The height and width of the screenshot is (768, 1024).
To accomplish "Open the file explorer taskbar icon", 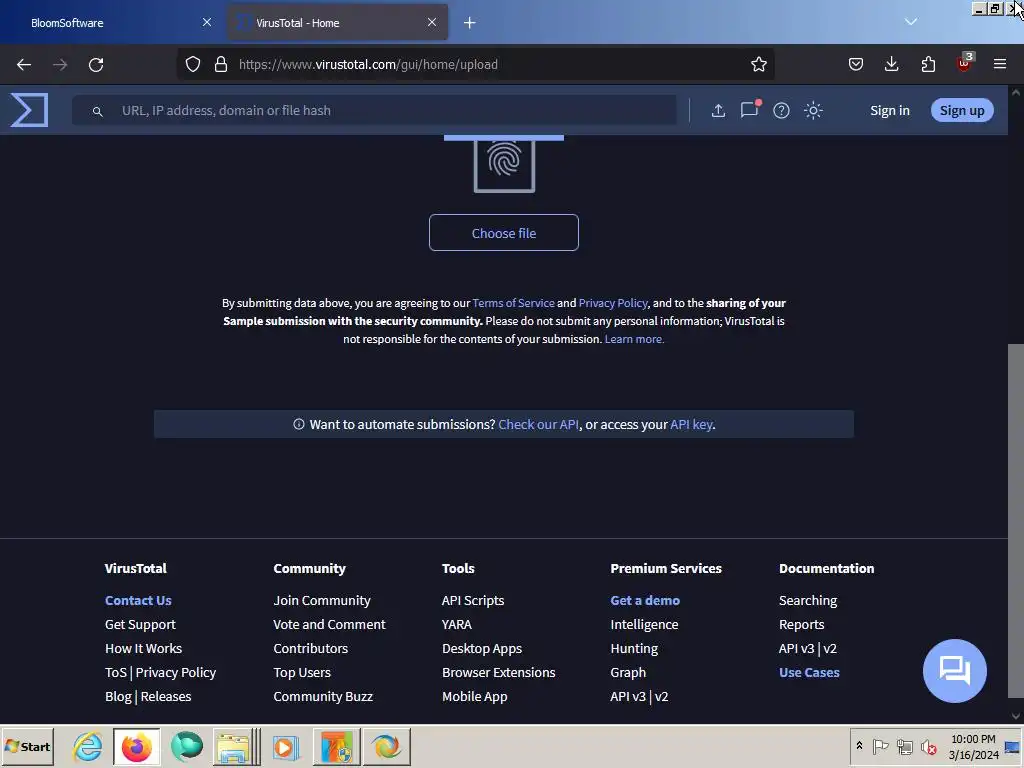I will (234, 746).
